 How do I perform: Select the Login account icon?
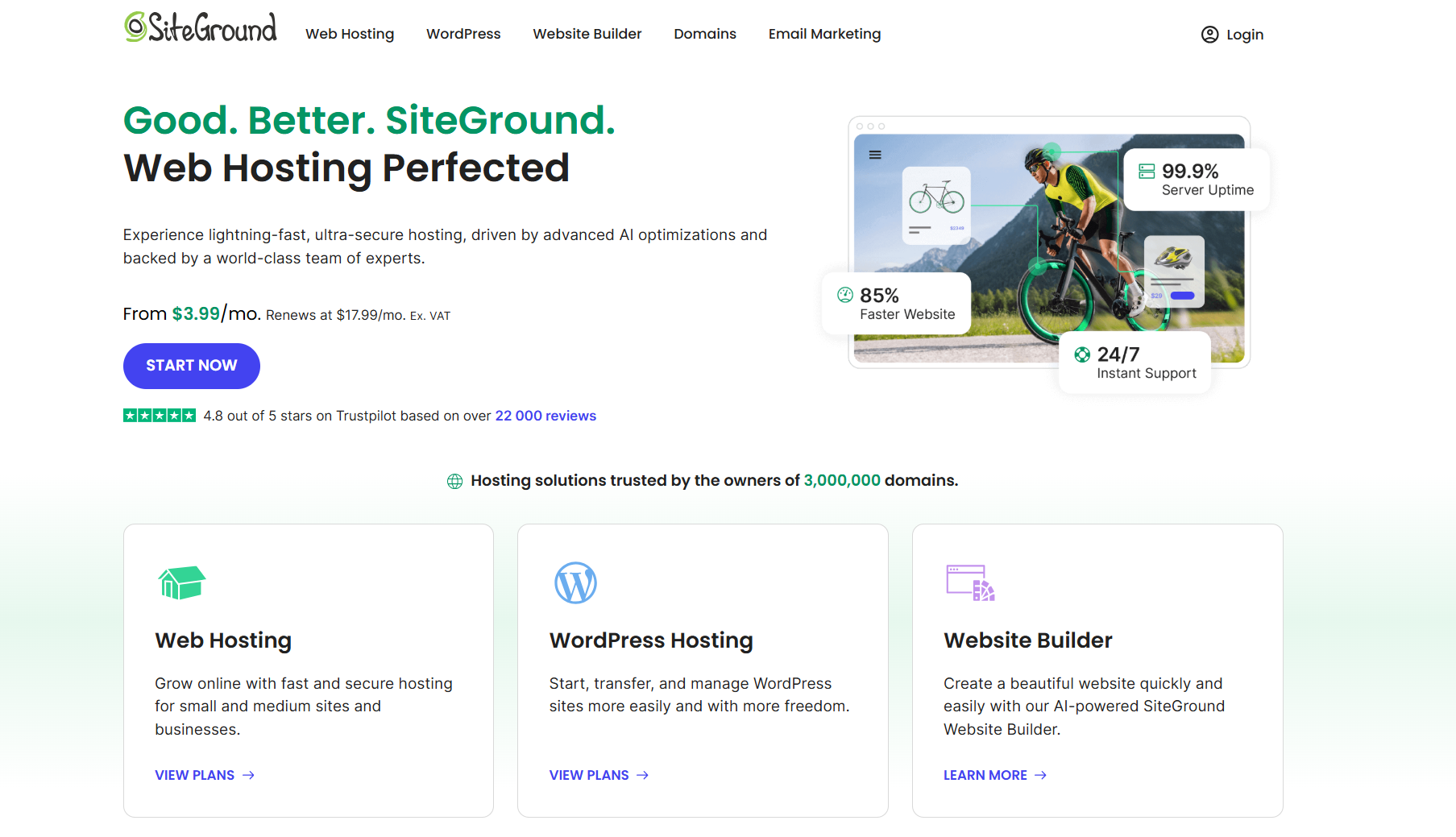[1209, 34]
